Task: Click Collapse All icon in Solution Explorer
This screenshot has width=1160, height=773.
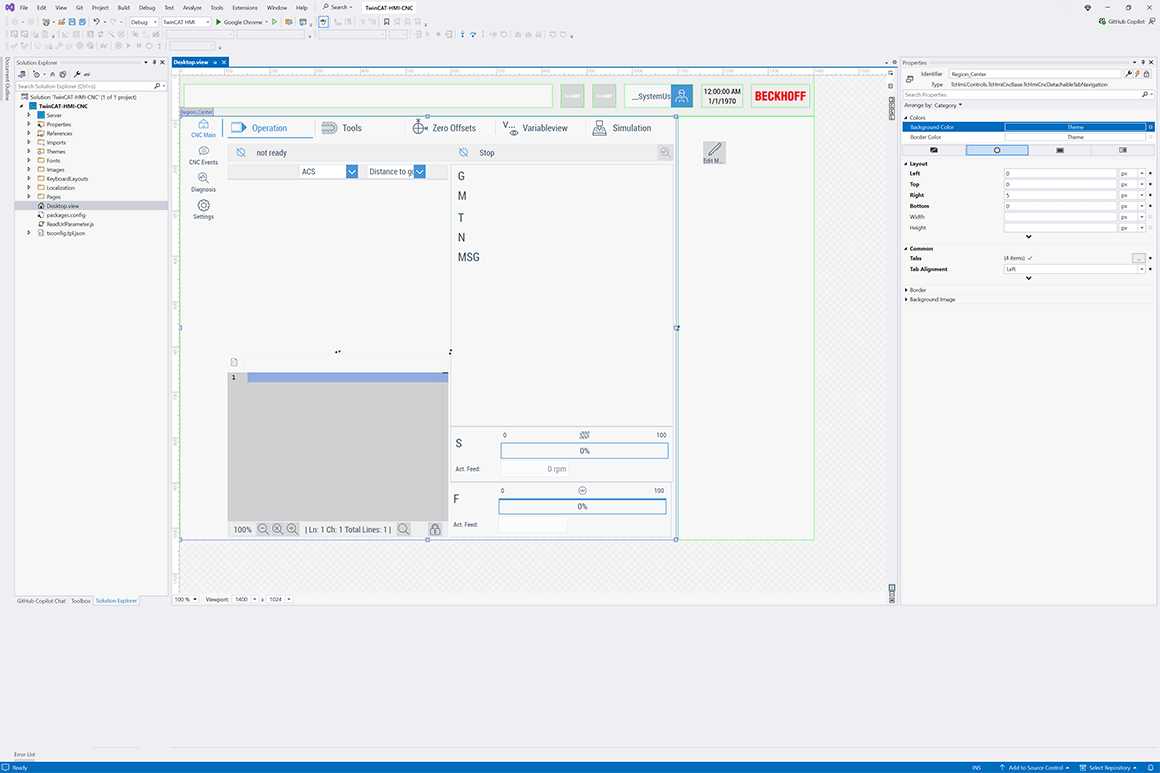Action: point(53,74)
